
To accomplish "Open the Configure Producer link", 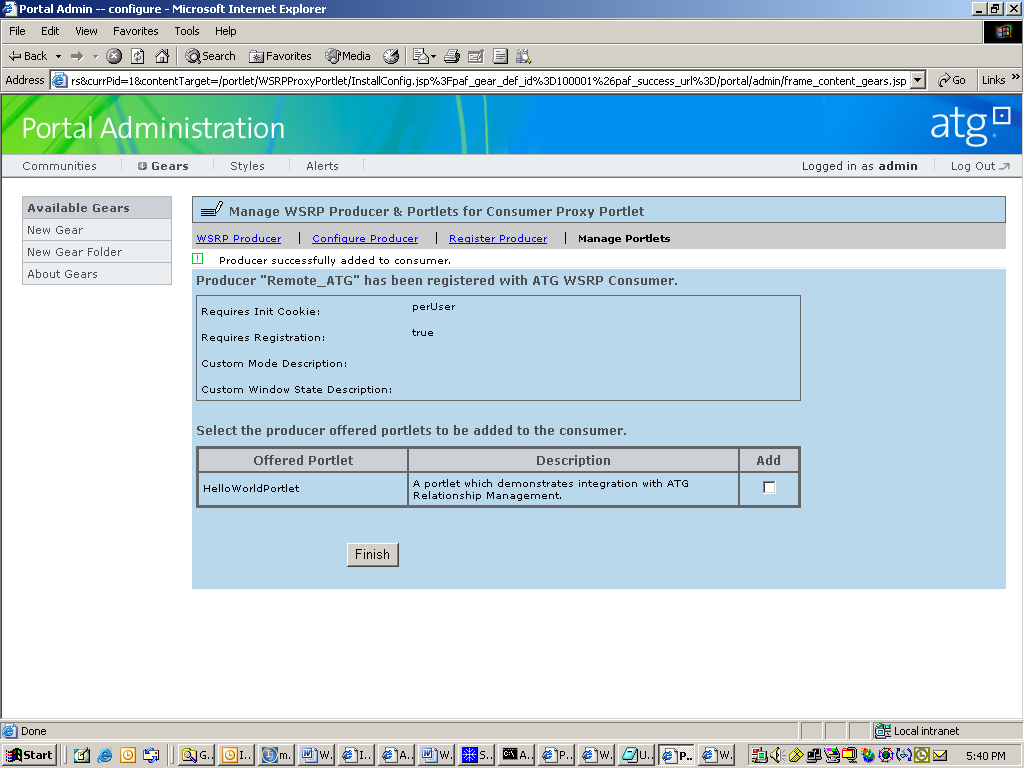I will click(x=365, y=238).
